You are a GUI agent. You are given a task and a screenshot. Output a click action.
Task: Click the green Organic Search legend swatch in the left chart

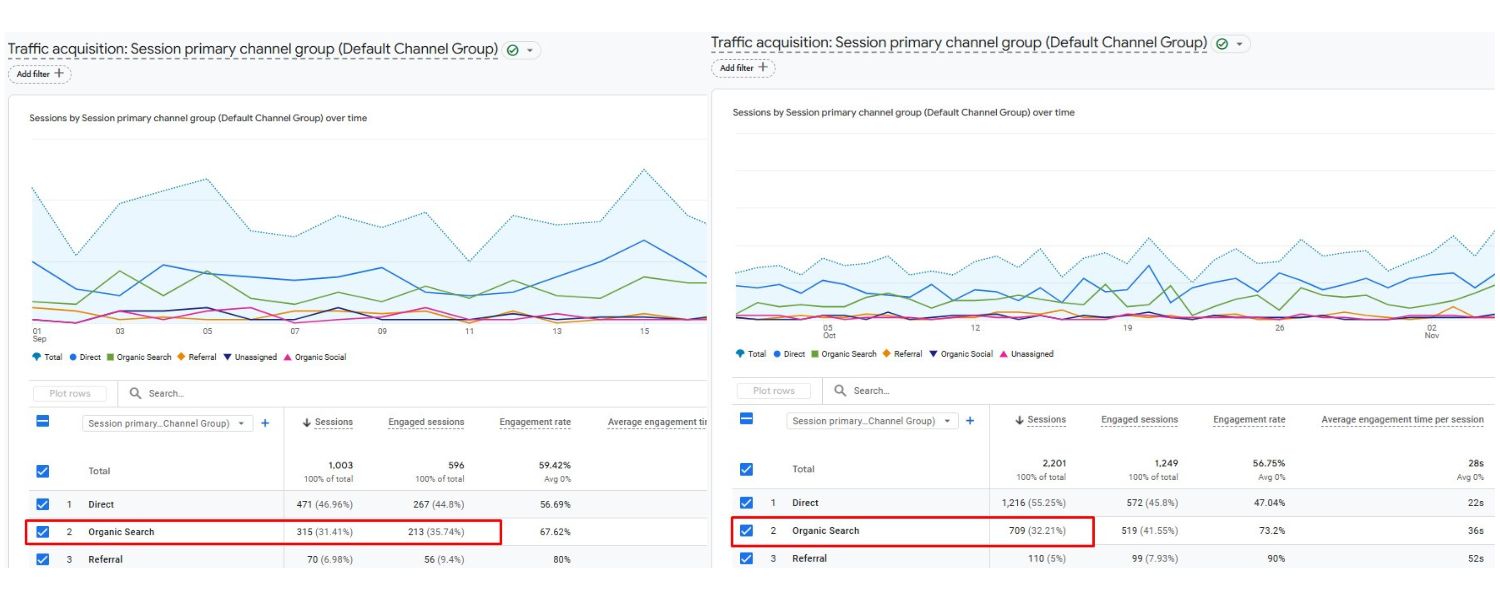[x=111, y=357]
